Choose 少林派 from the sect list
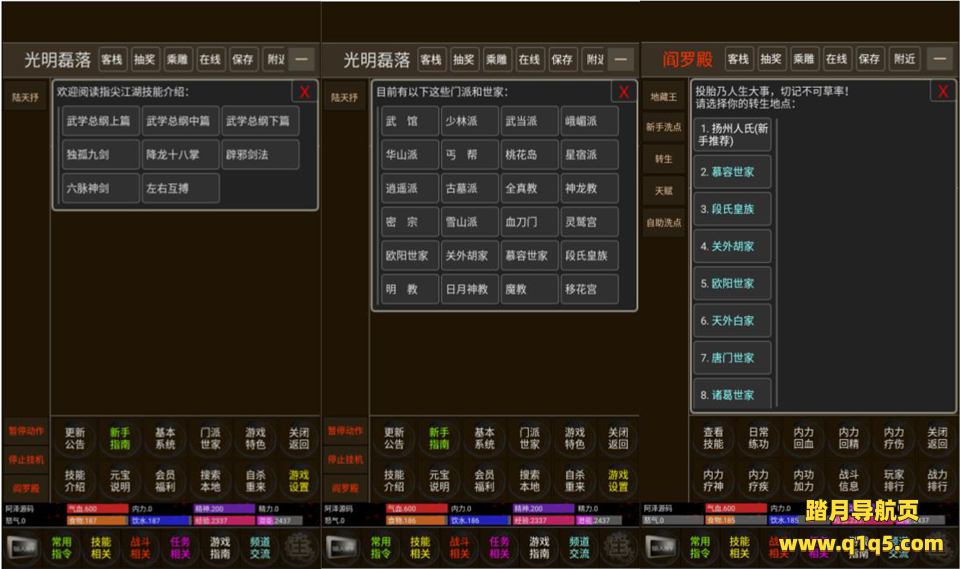960x569 pixels. [x=469, y=122]
